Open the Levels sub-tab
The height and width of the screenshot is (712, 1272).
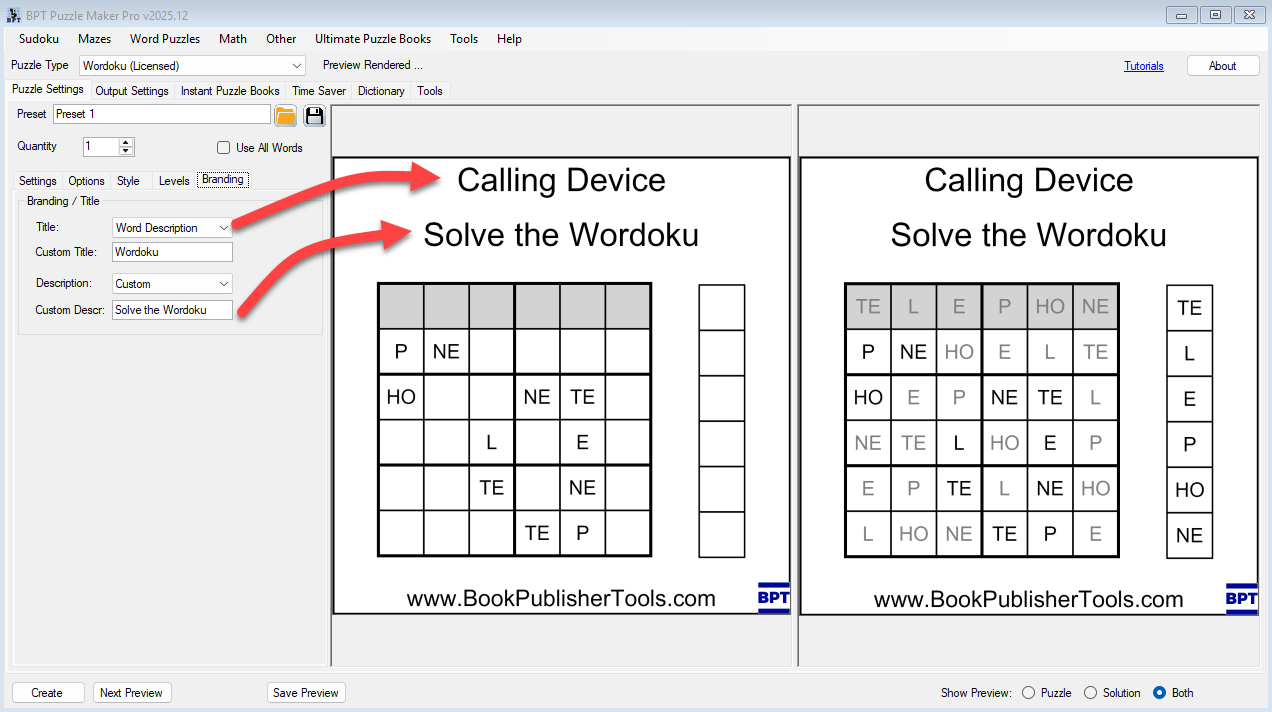tap(174, 181)
